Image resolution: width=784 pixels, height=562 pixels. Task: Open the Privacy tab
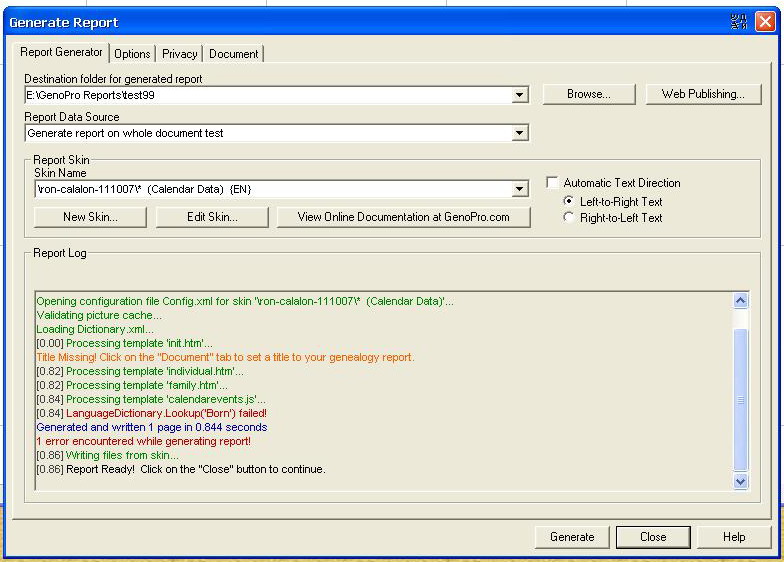(x=180, y=54)
